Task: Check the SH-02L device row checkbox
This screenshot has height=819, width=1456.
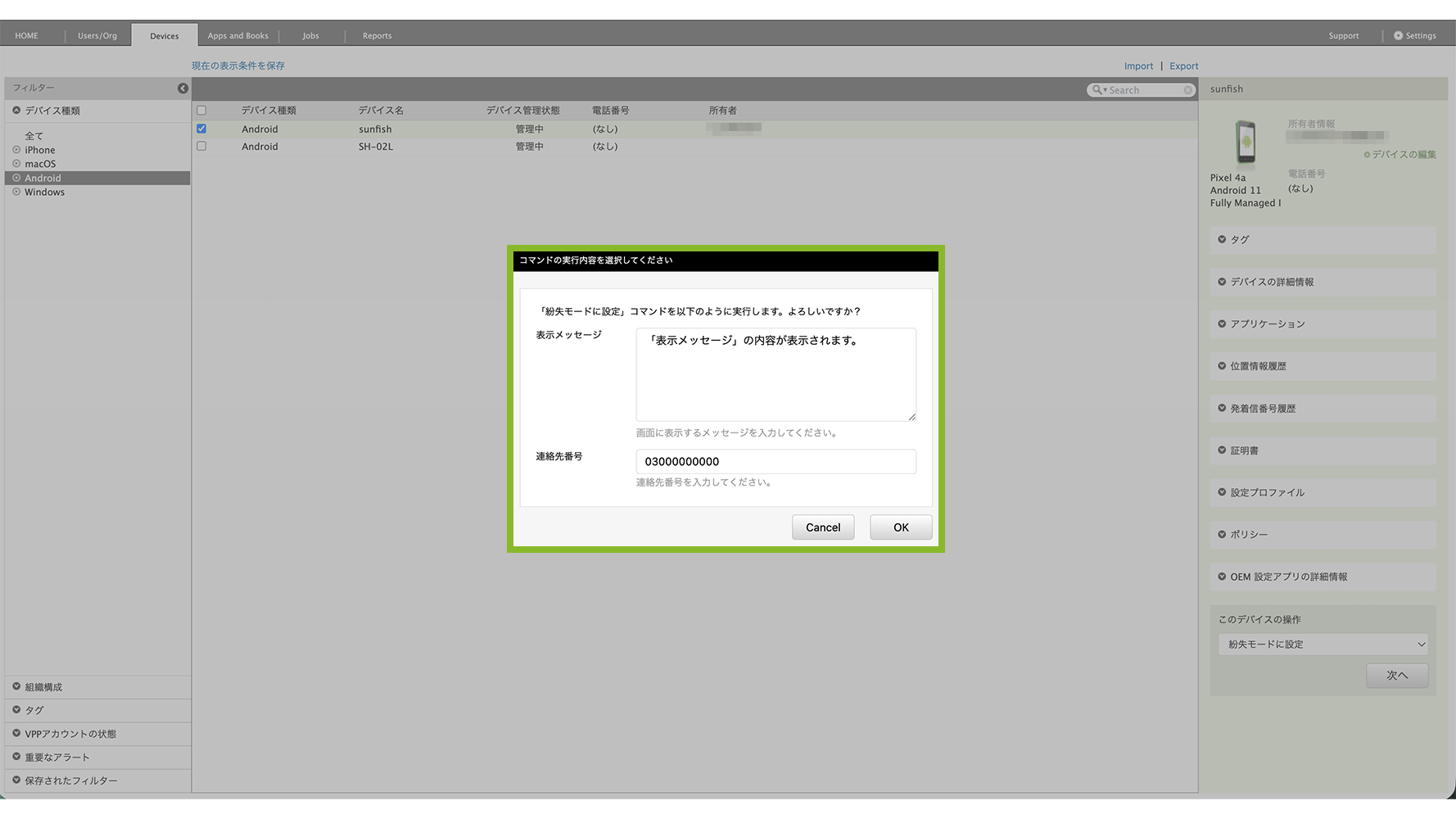Action: (201, 147)
